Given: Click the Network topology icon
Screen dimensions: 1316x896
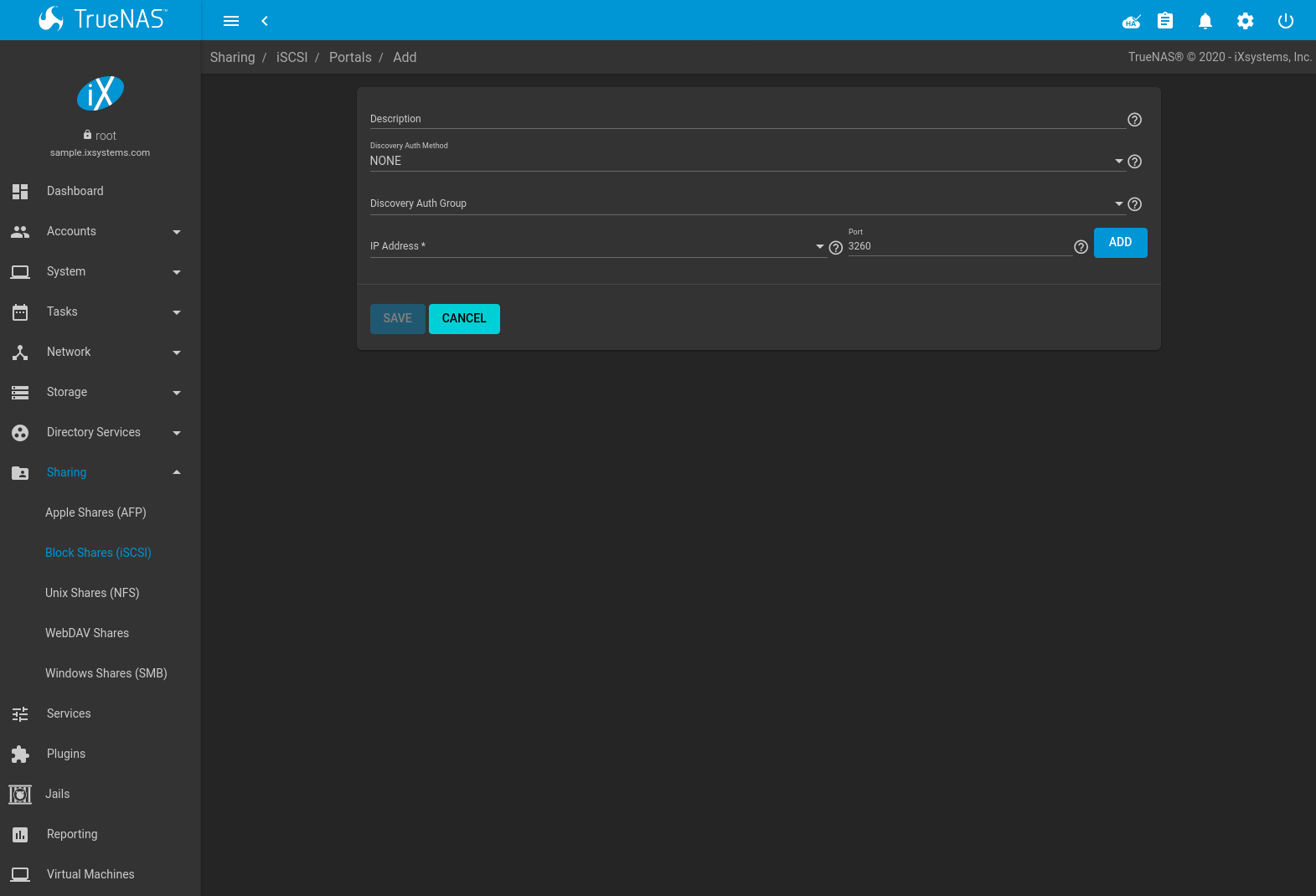Looking at the screenshot, I should point(20,353).
